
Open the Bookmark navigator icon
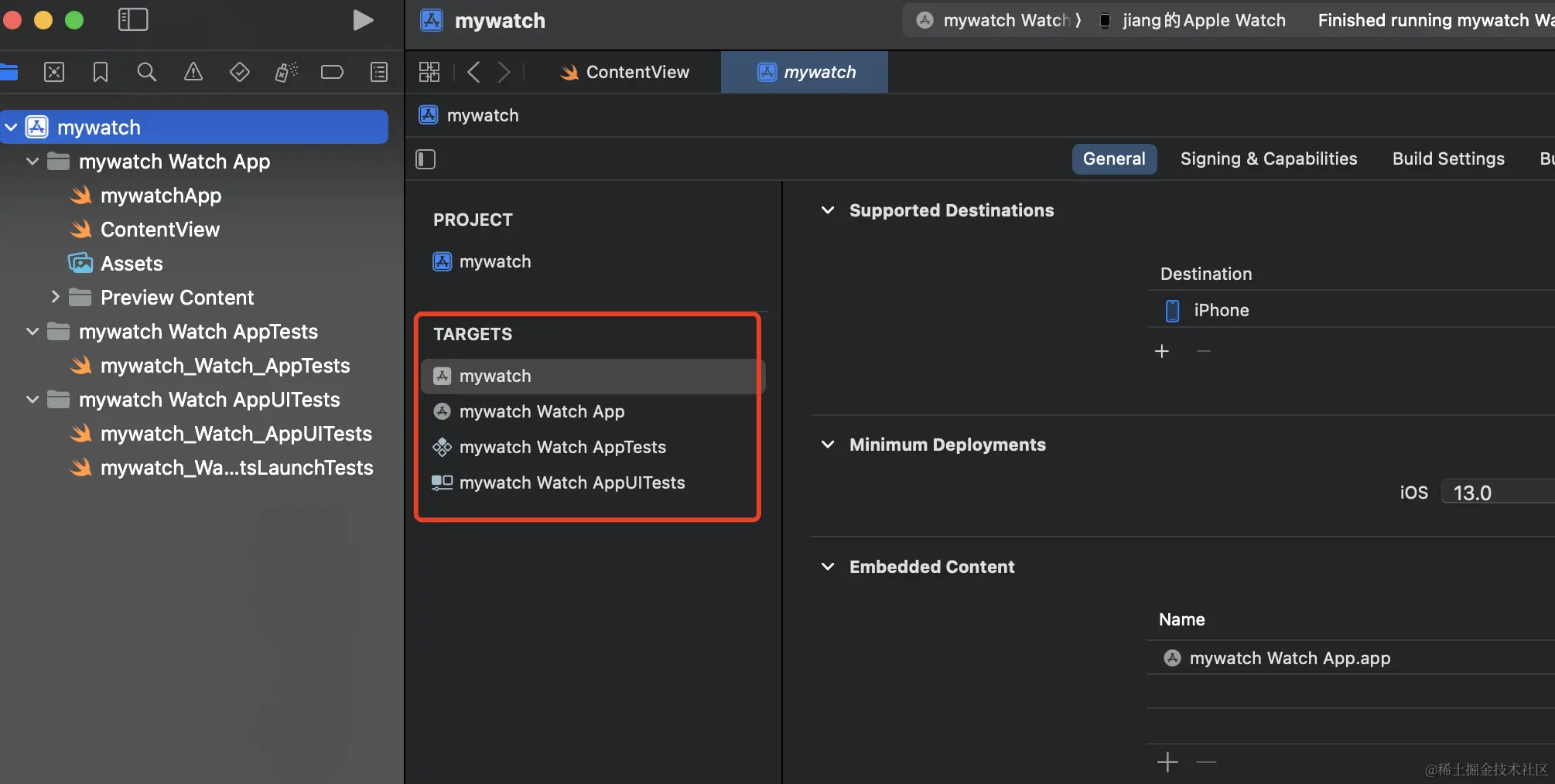tap(100, 73)
